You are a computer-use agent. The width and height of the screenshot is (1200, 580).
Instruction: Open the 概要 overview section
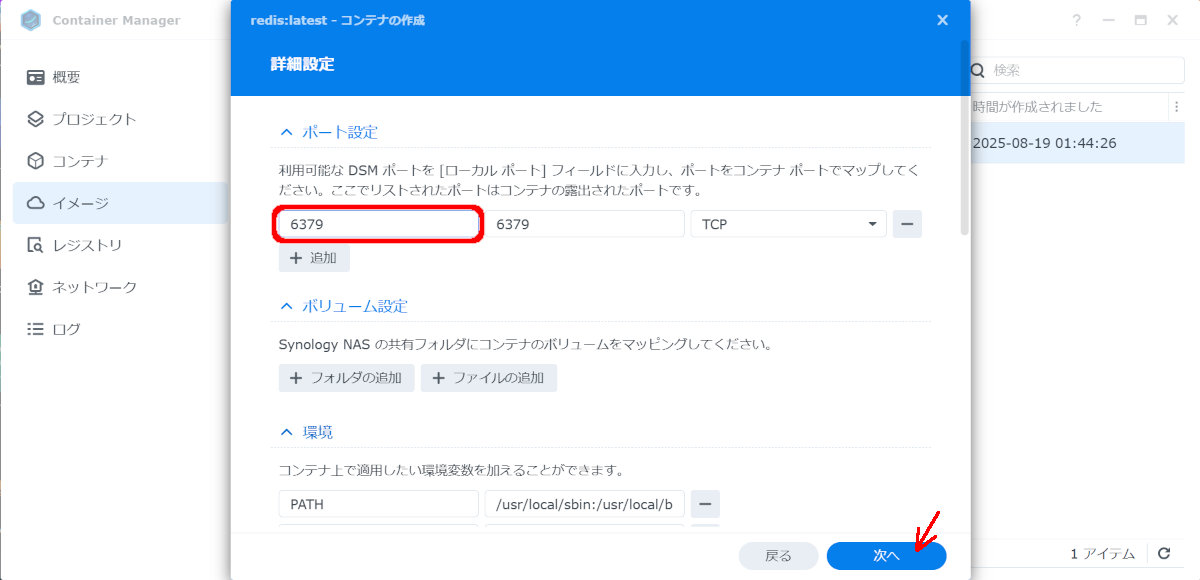(66, 77)
